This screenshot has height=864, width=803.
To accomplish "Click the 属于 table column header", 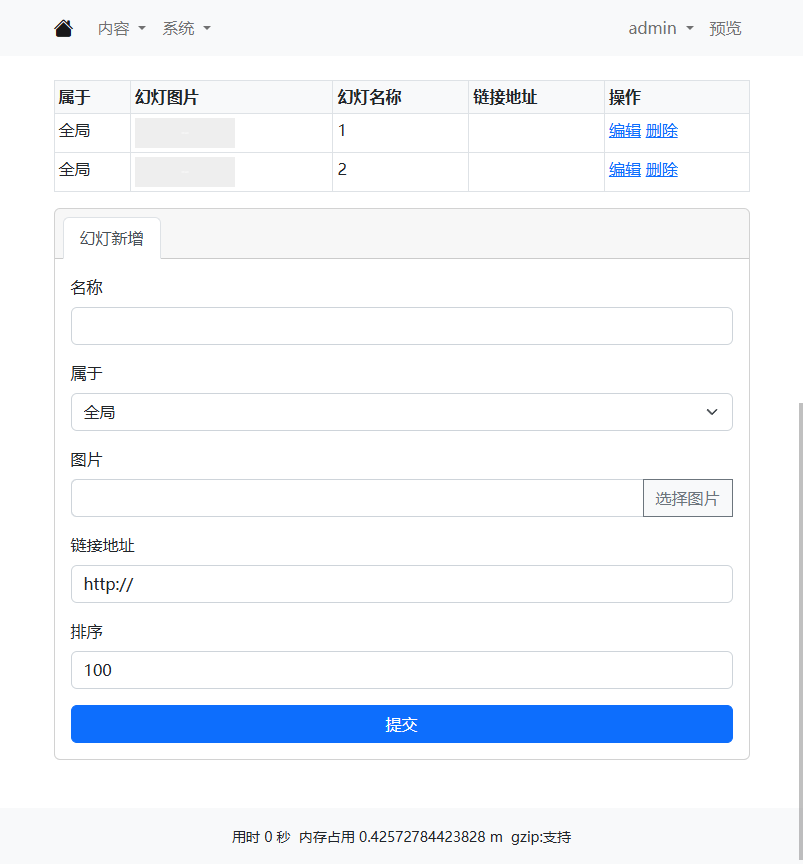I will pos(93,97).
